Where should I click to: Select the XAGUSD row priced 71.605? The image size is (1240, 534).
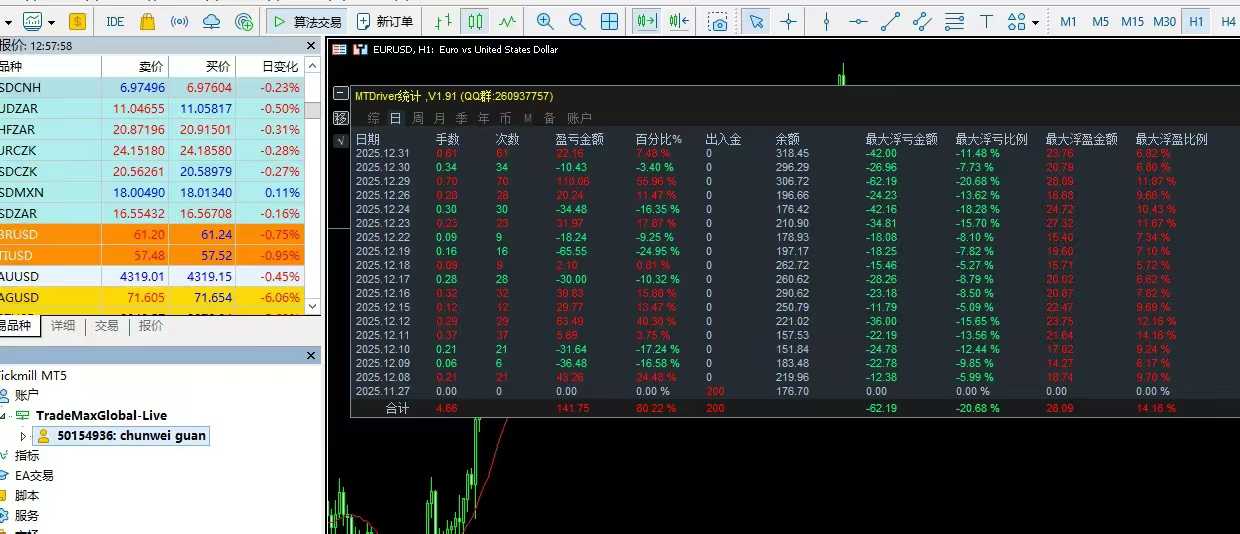[152, 297]
